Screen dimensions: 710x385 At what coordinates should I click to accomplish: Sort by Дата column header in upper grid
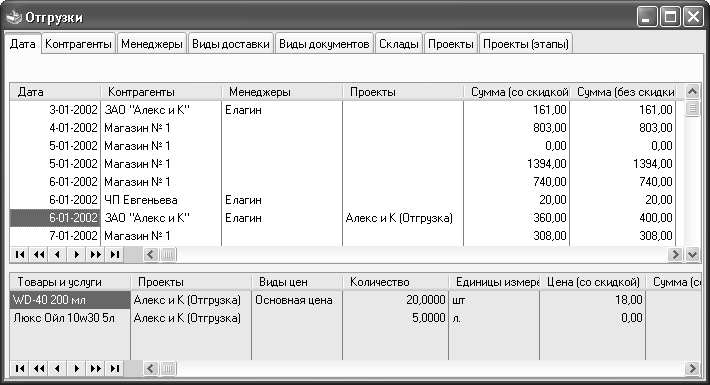point(55,92)
